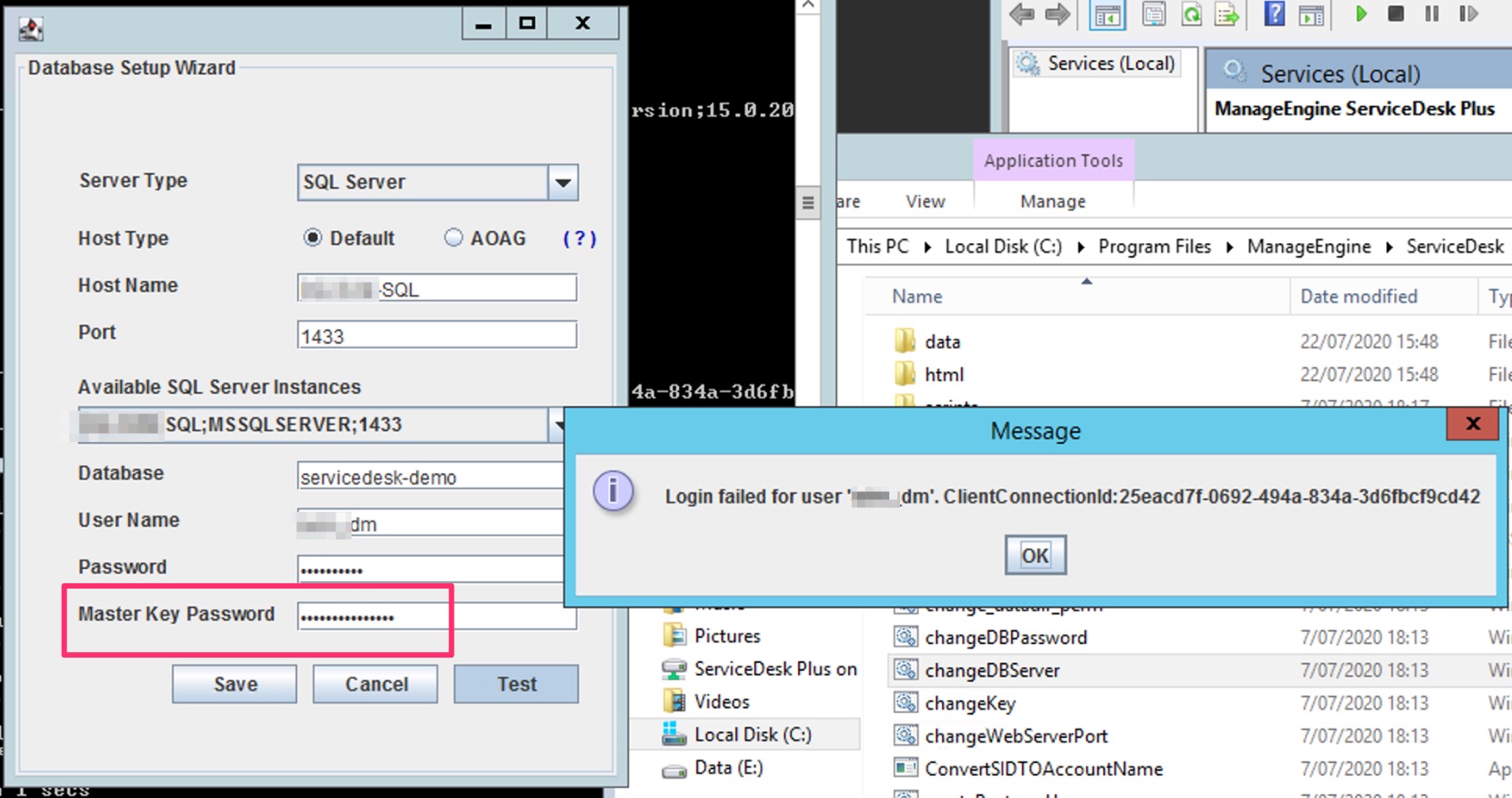Click Database field with servicedesk-demo
1512x798 pixels.
pos(430,476)
